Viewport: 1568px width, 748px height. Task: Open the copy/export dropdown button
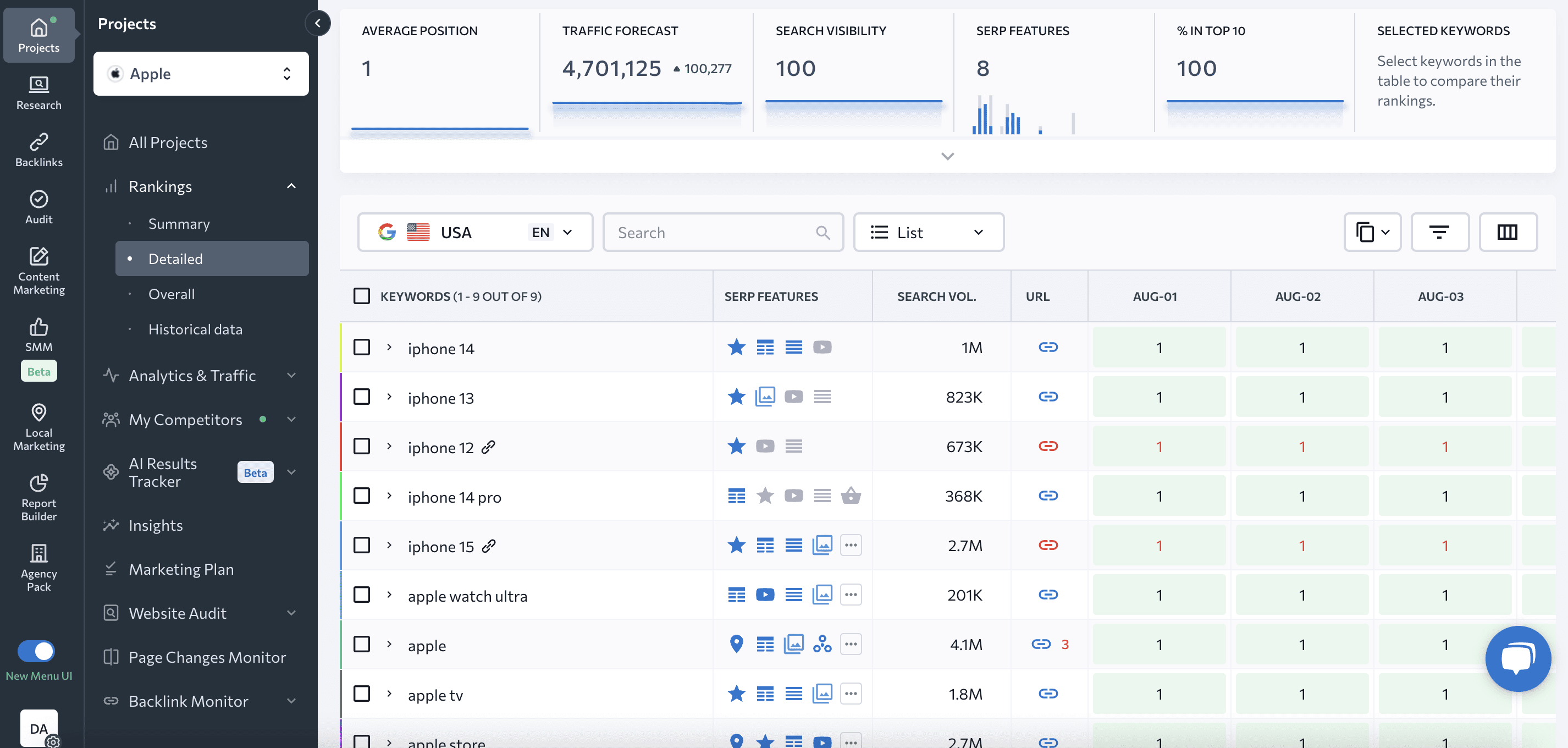tap(1372, 232)
